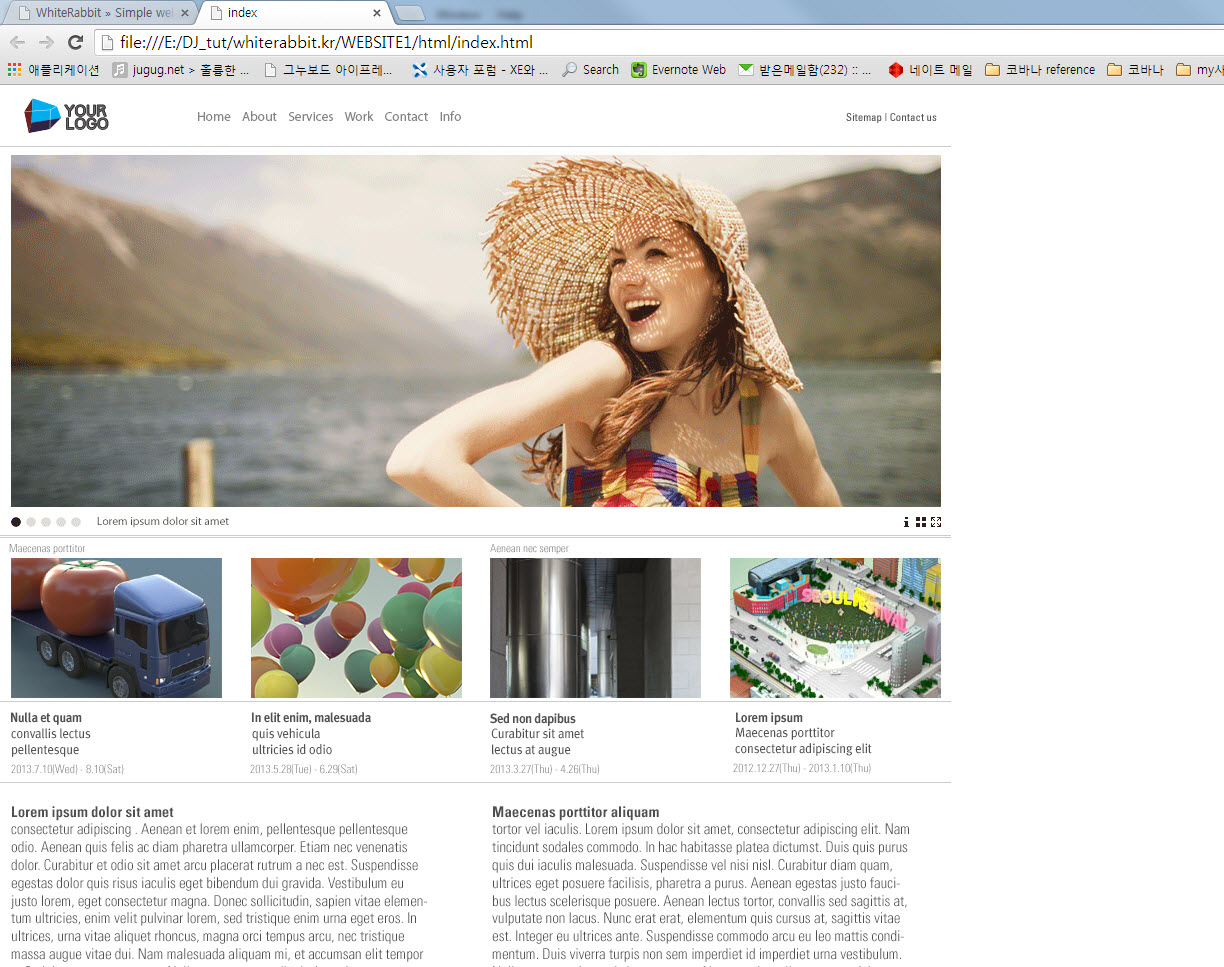
Task: Select the third slide indicator dot
Action: [x=46, y=522]
